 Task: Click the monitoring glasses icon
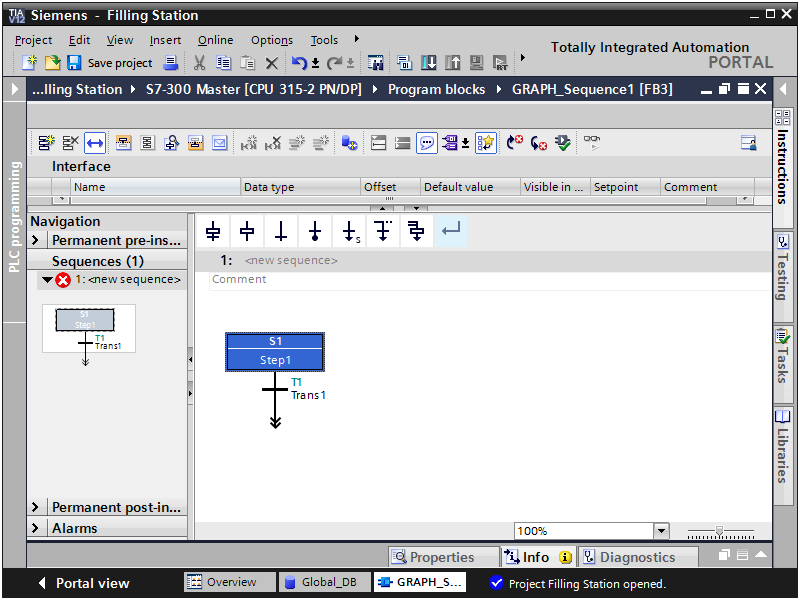(x=592, y=142)
